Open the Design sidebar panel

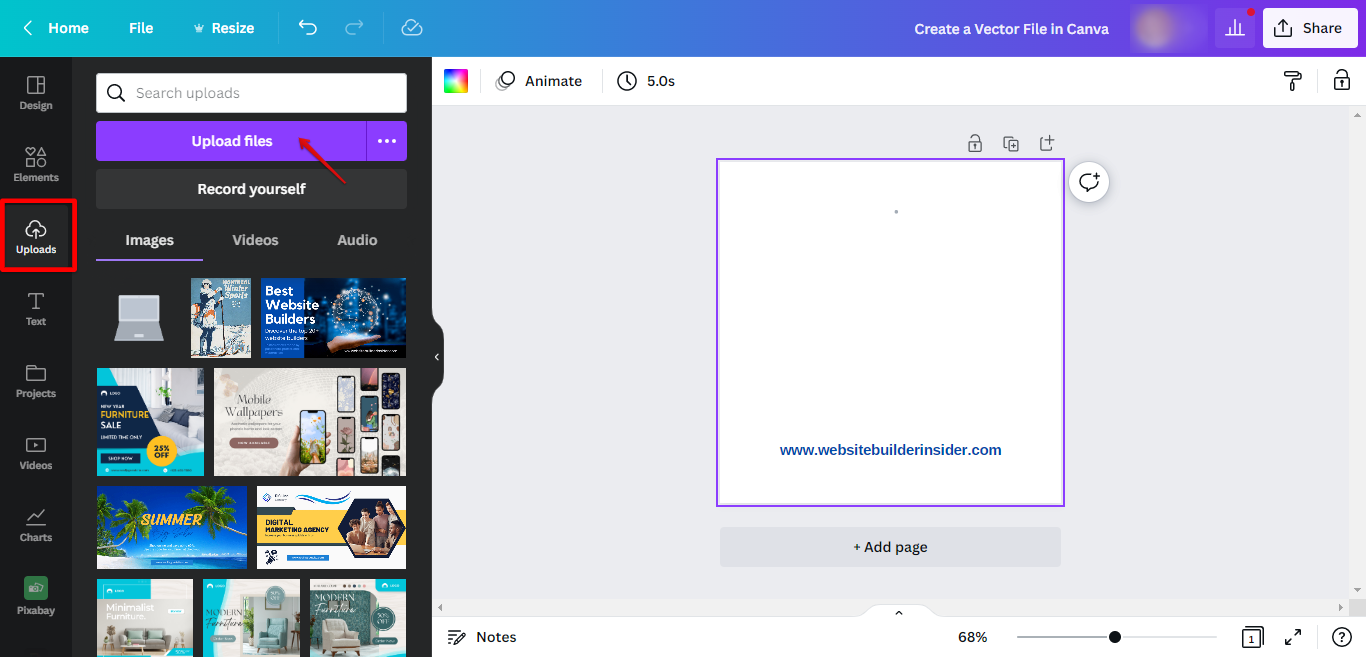36,93
